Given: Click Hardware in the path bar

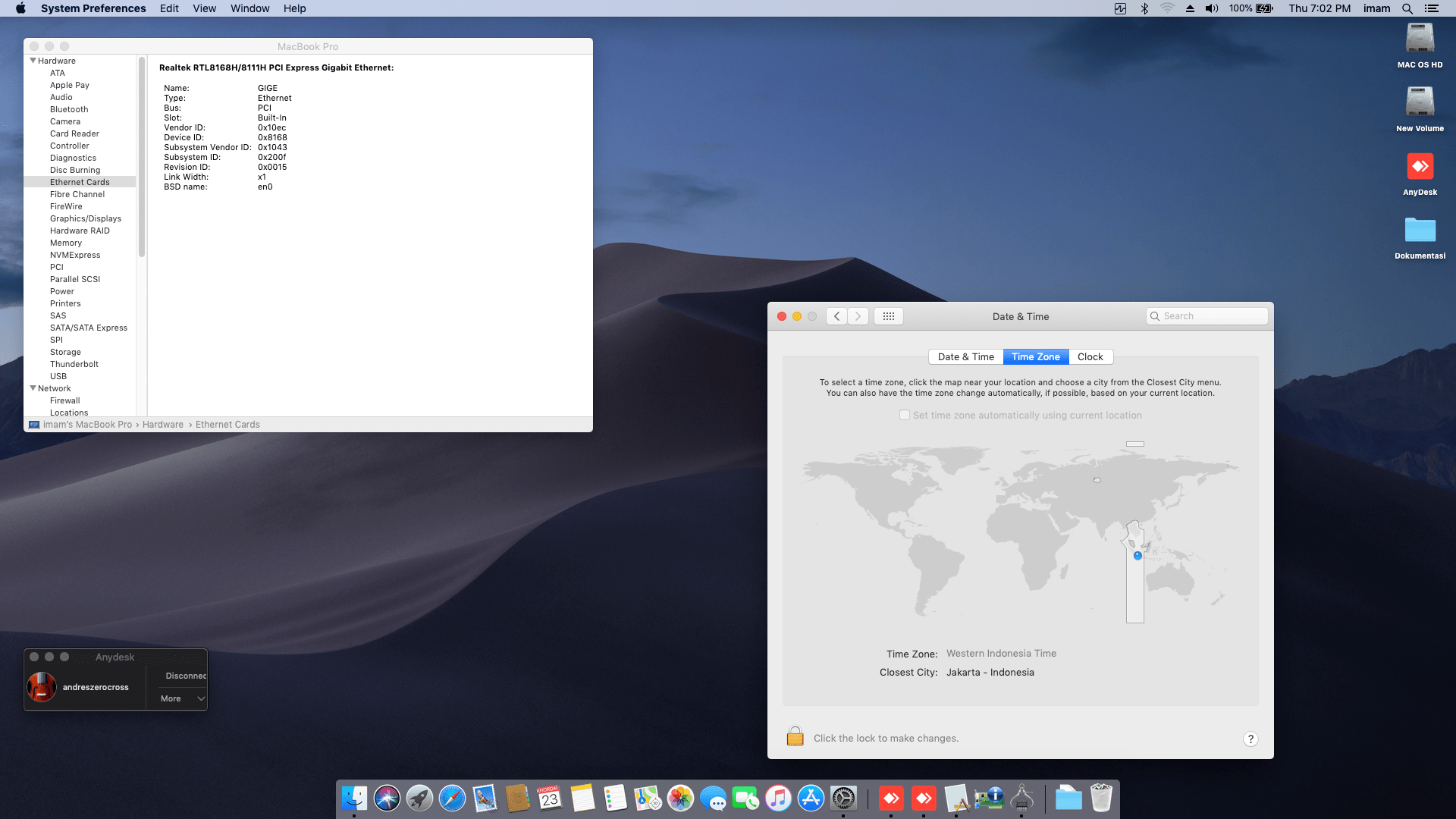Looking at the screenshot, I should (163, 425).
